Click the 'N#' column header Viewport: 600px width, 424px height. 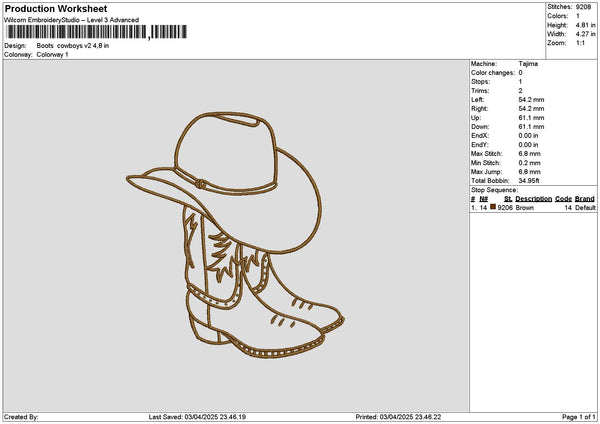point(484,199)
